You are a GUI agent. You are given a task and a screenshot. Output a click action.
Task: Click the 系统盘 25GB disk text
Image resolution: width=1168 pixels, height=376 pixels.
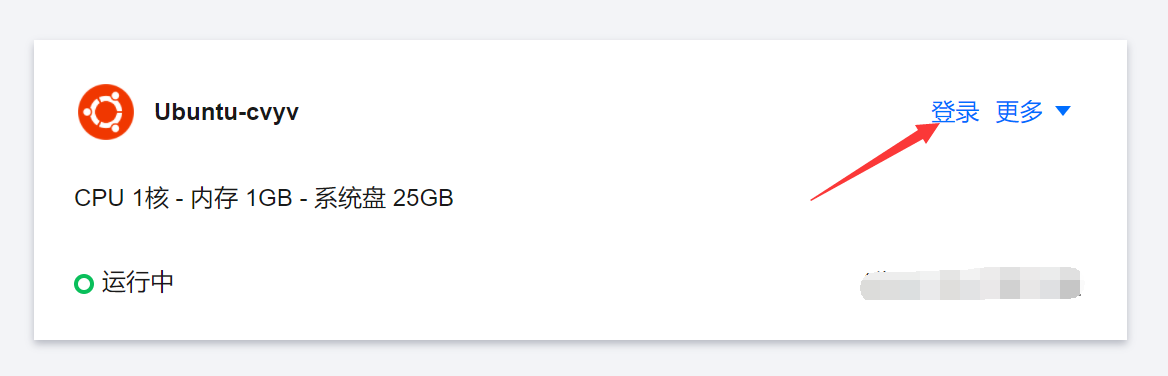[x=383, y=199]
